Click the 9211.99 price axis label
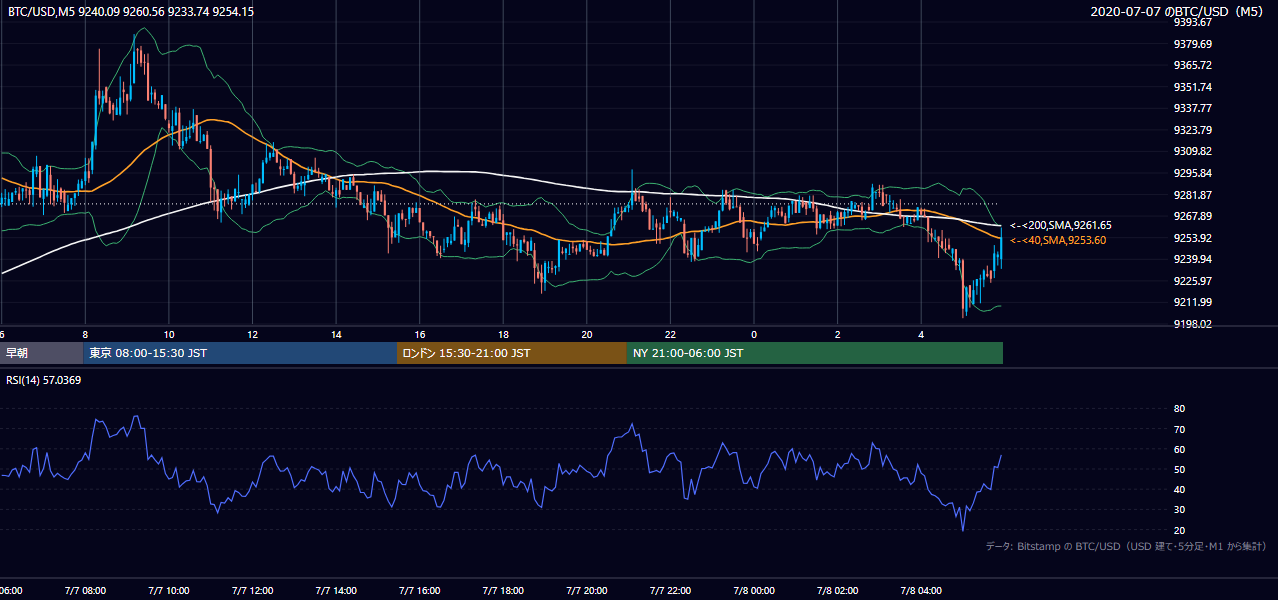 pyautogui.click(x=1192, y=302)
